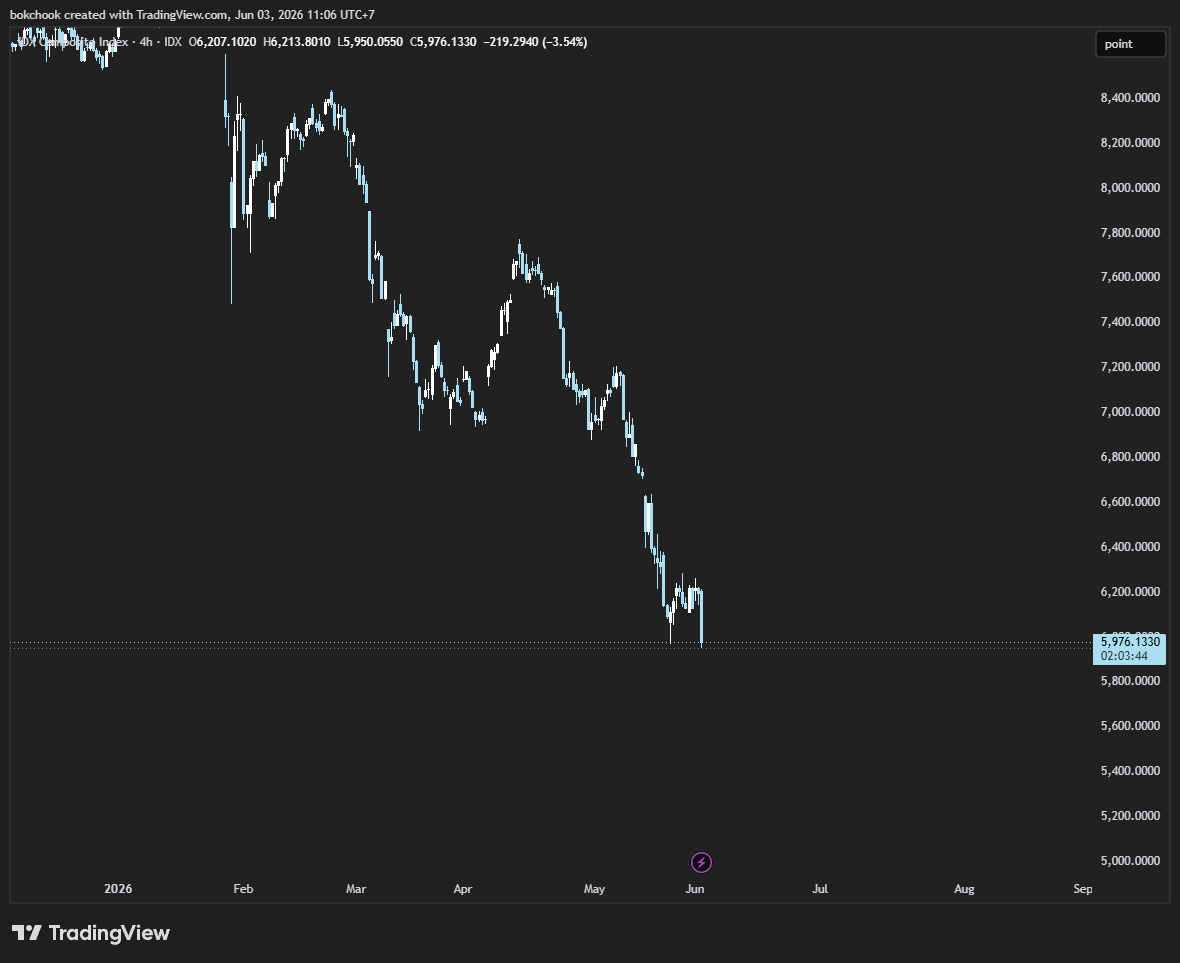Click the Apr label on time axis

pos(463,889)
